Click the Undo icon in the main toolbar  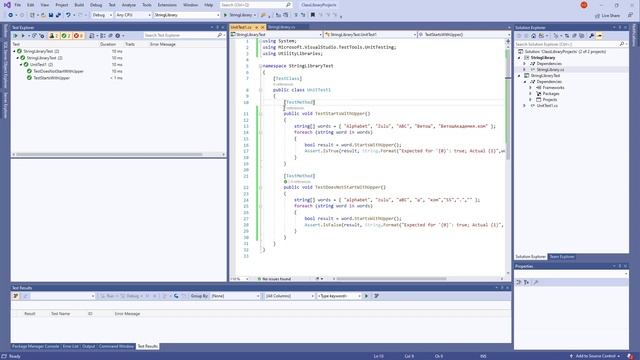click(68, 15)
